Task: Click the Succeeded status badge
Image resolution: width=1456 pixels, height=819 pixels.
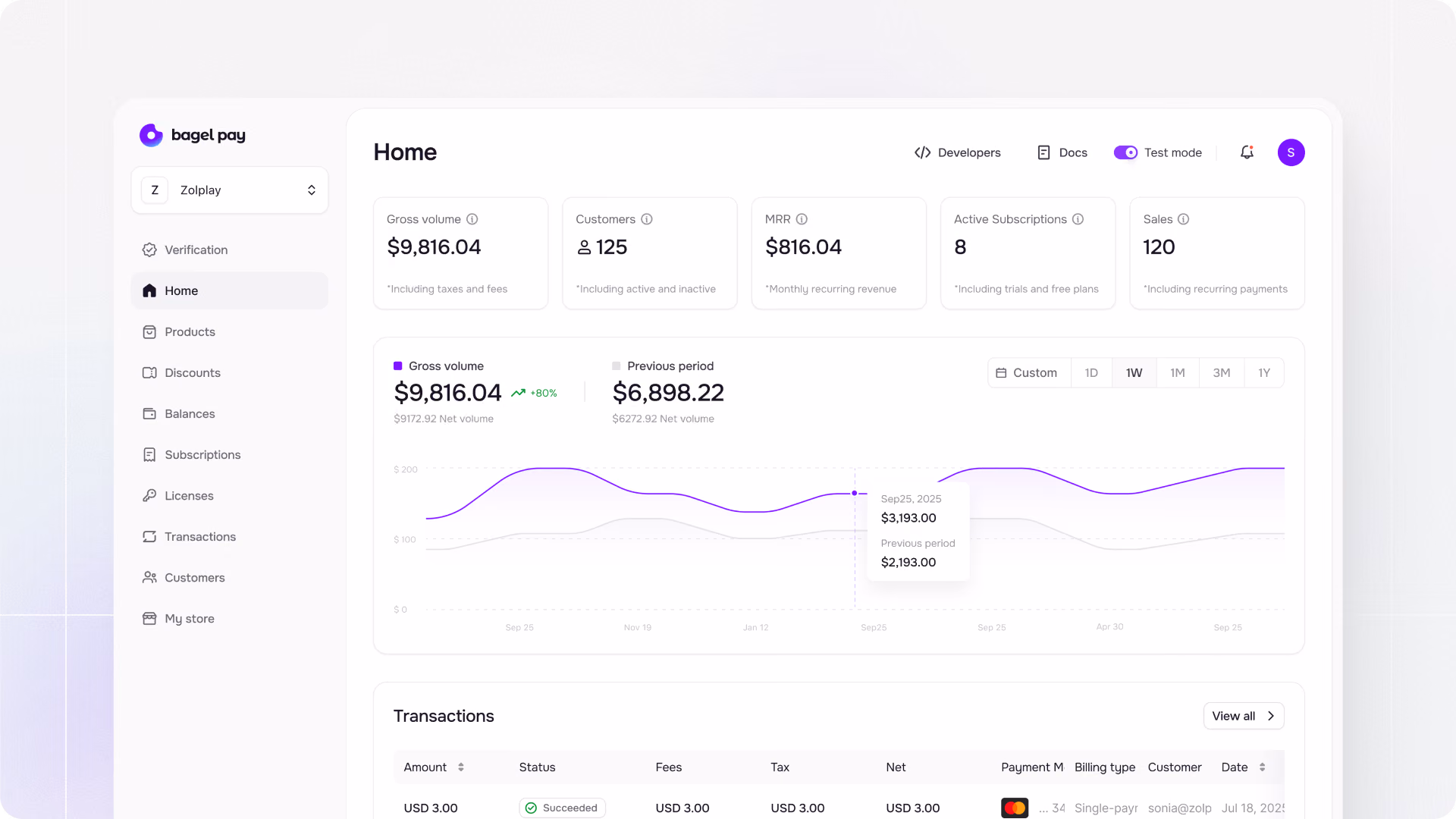Action: click(562, 808)
